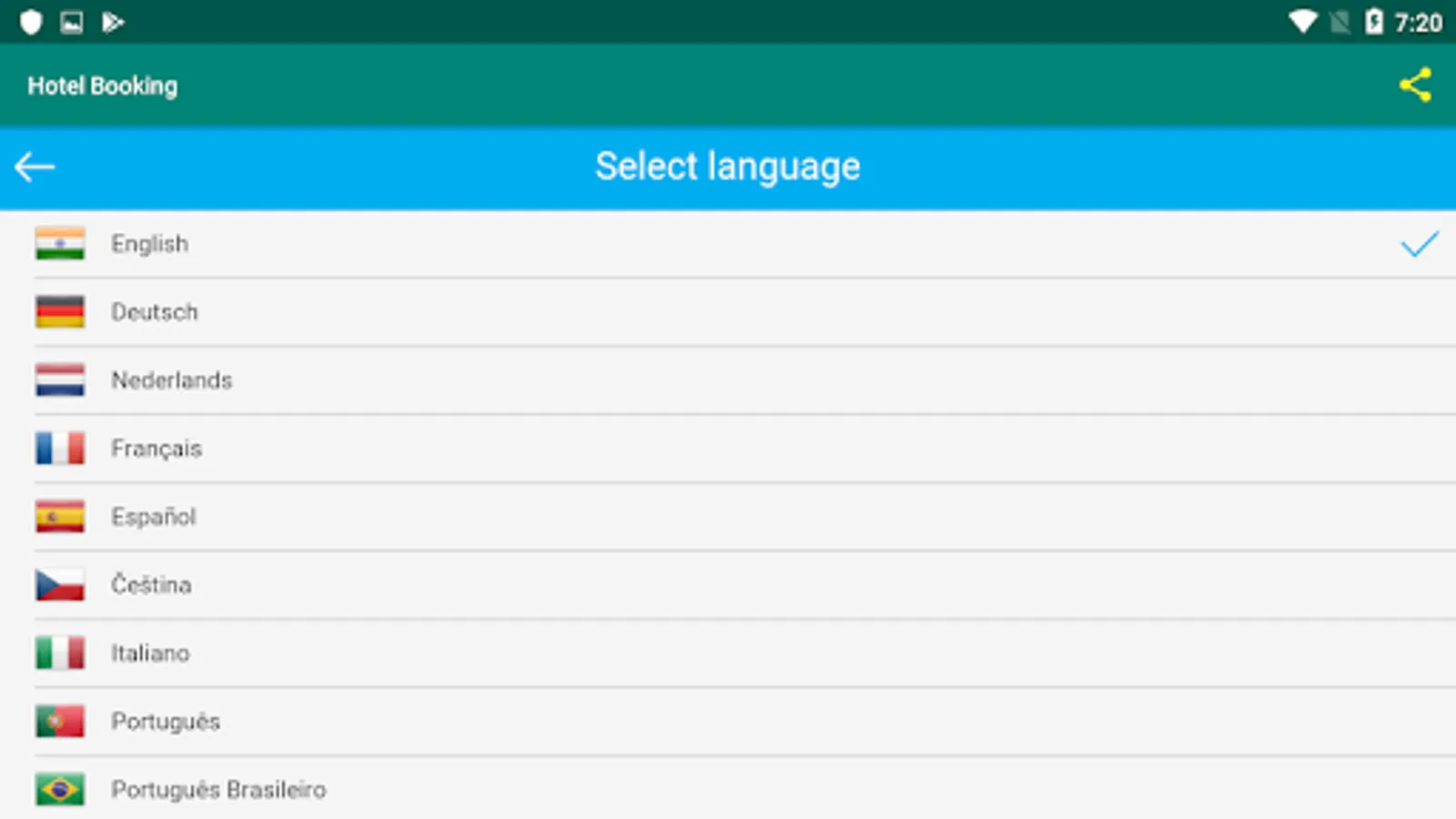Tap the India flag icon
Screen dimensions: 1456x819
(x=60, y=244)
